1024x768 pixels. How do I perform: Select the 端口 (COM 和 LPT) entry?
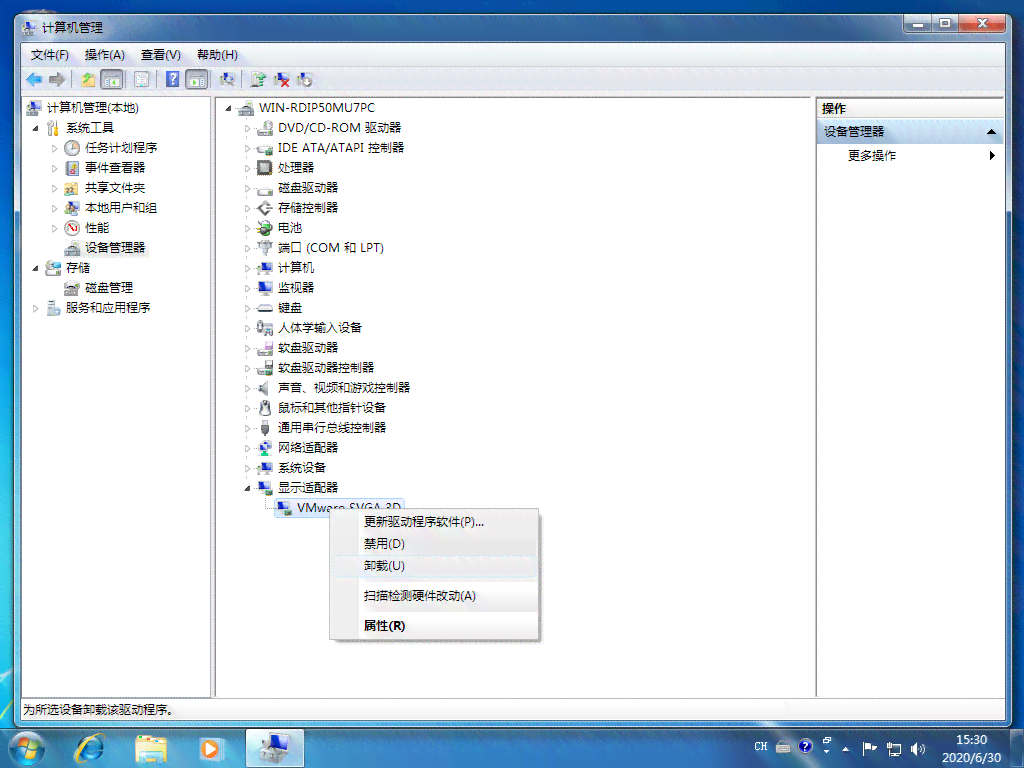[x=330, y=248]
